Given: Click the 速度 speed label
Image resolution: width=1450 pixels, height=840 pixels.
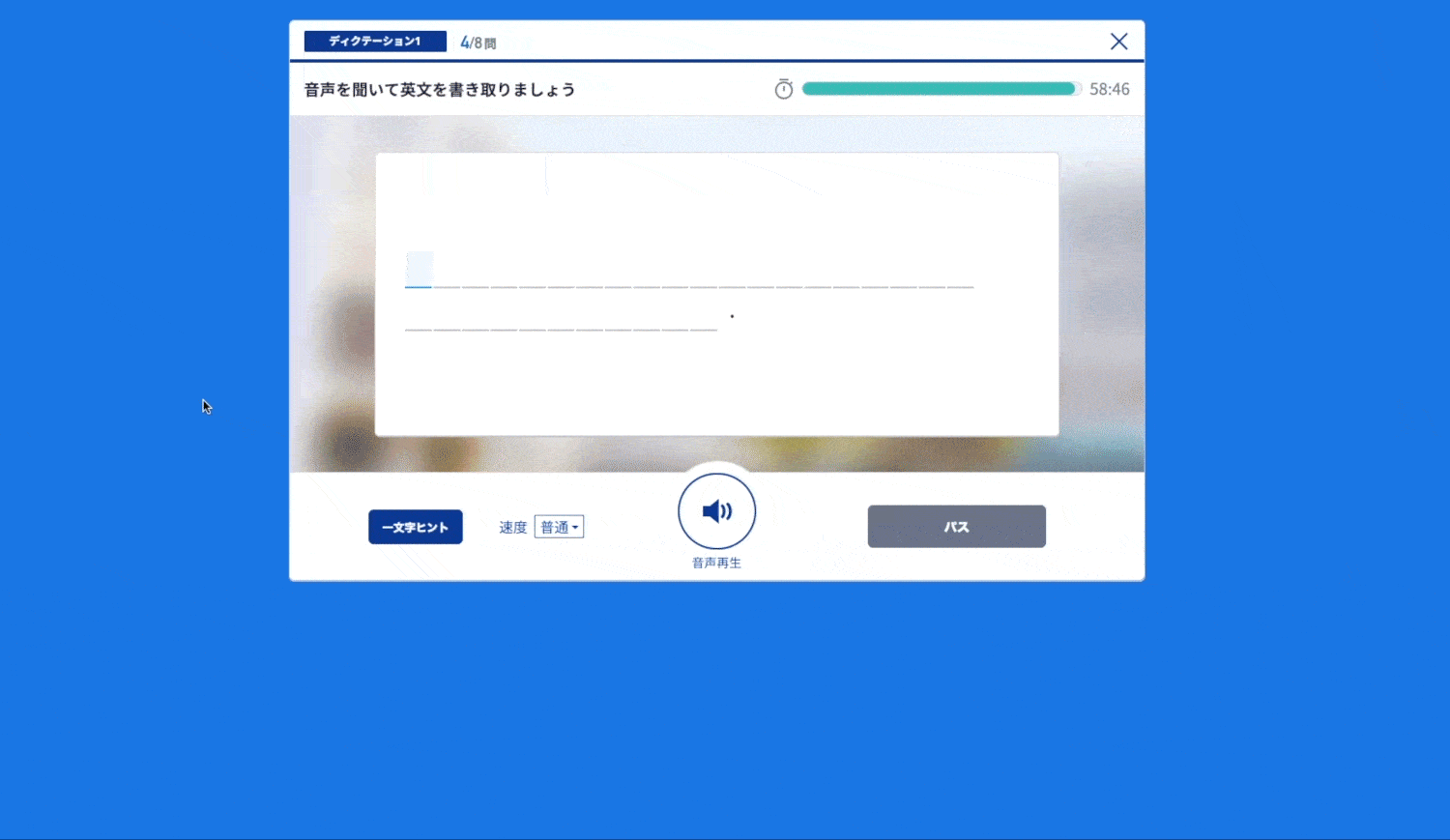Looking at the screenshot, I should pyautogui.click(x=512, y=527).
